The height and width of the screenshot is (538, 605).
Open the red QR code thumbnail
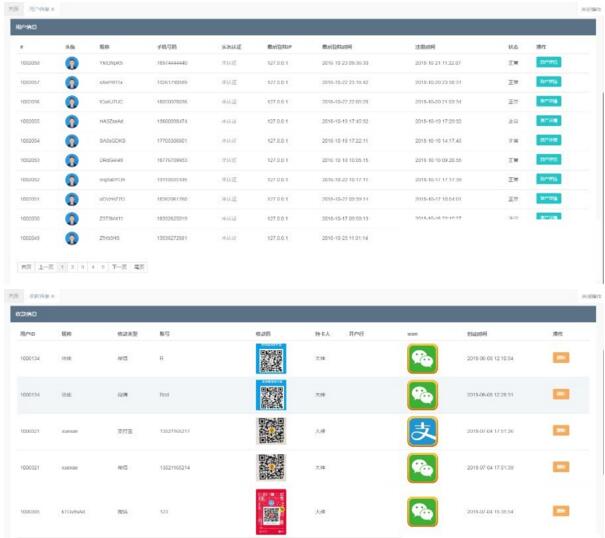(x=272, y=511)
